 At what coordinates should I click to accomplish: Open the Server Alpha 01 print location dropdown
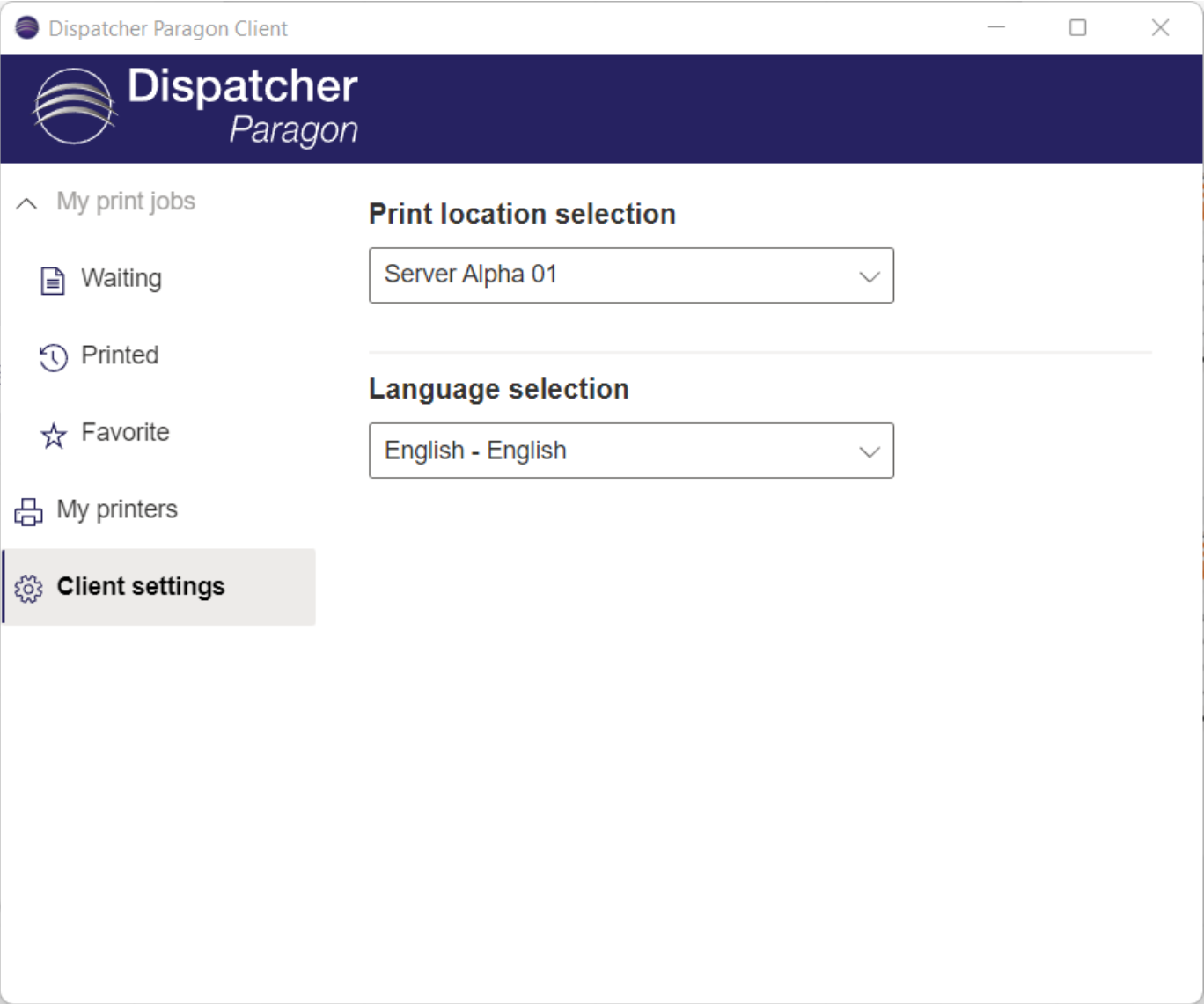pyautogui.click(x=630, y=275)
